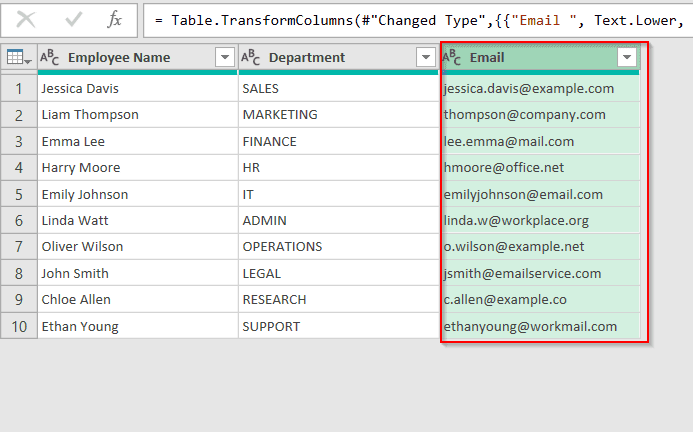The image size is (693, 432).
Task: Click c.allen@example.co email cell
Action: click(x=540, y=299)
